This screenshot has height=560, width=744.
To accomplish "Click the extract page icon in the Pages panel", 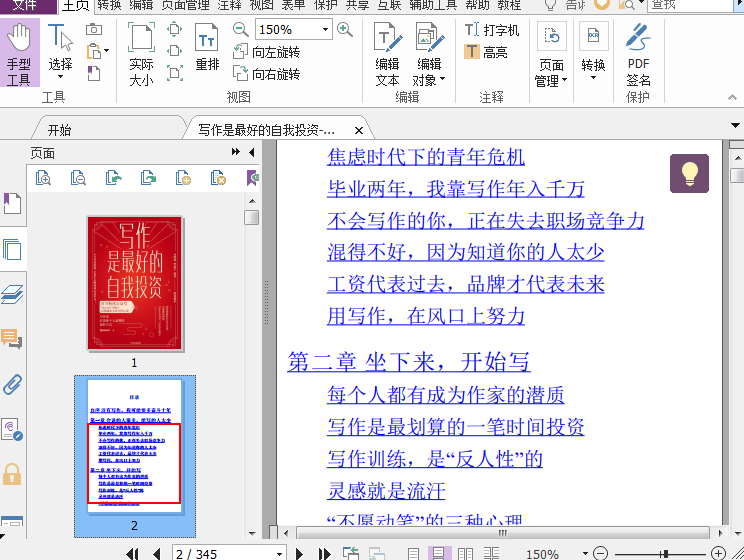I will [x=113, y=178].
